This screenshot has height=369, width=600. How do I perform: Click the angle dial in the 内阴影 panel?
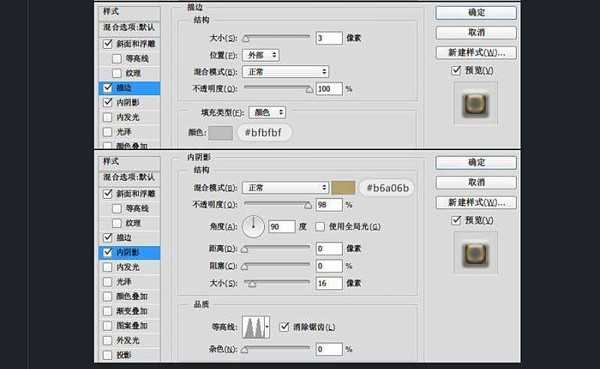point(253,226)
